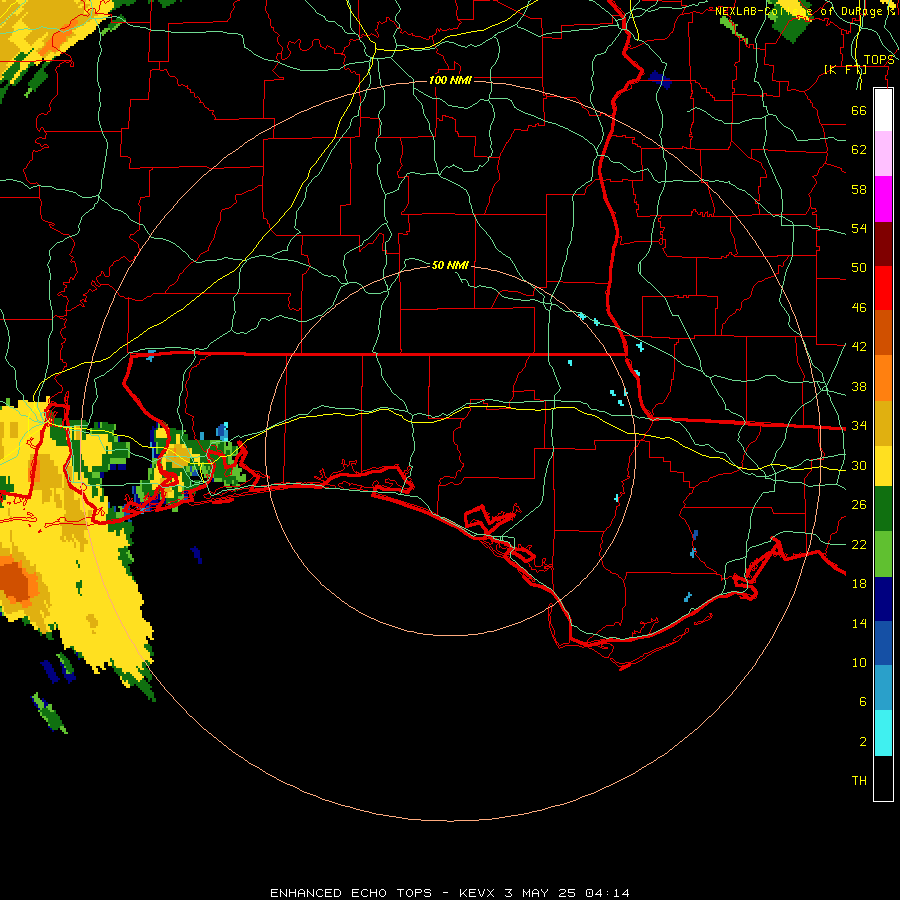
Task: Click the 50 legend value
Action: coord(859,267)
